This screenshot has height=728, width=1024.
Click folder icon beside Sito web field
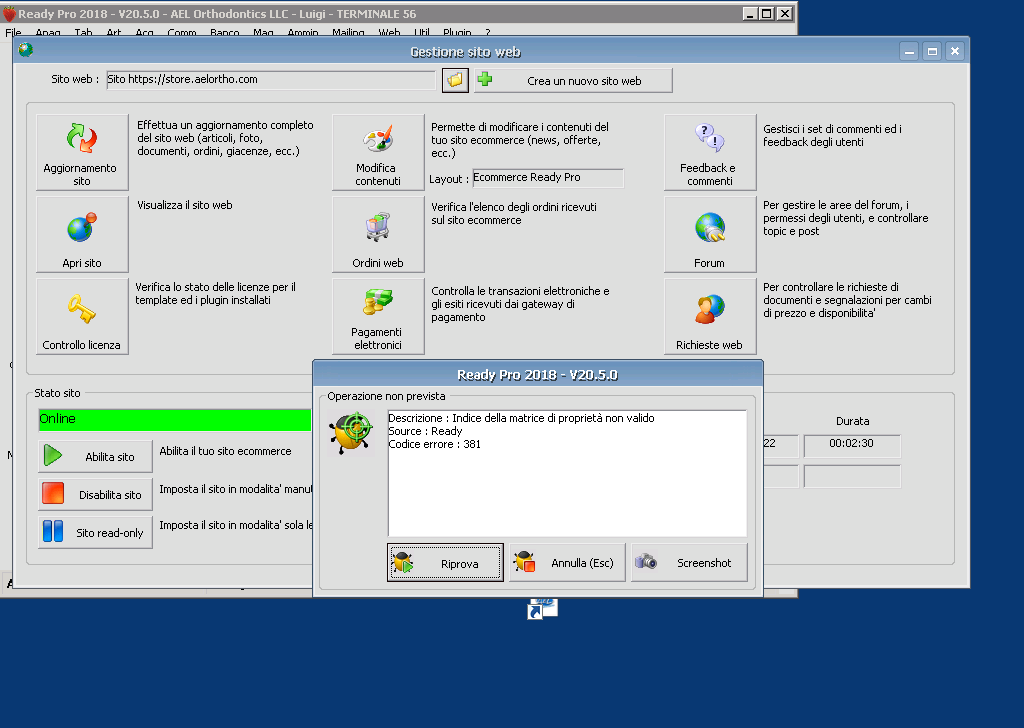point(455,80)
